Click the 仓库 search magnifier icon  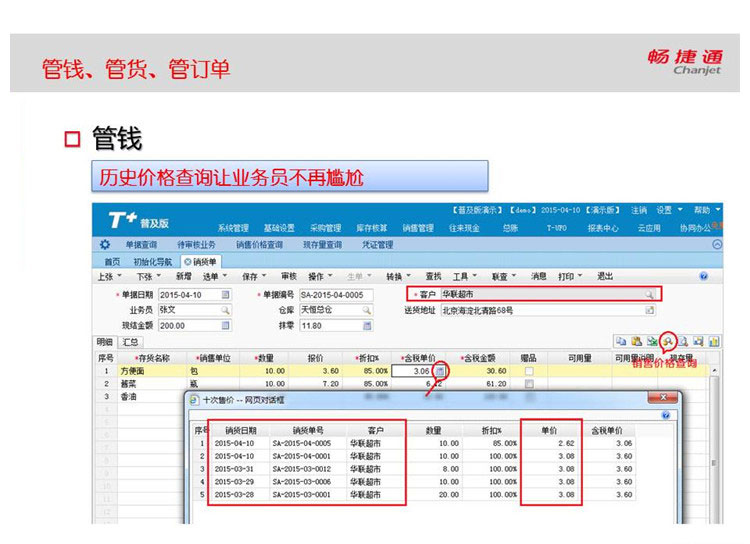(366, 310)
